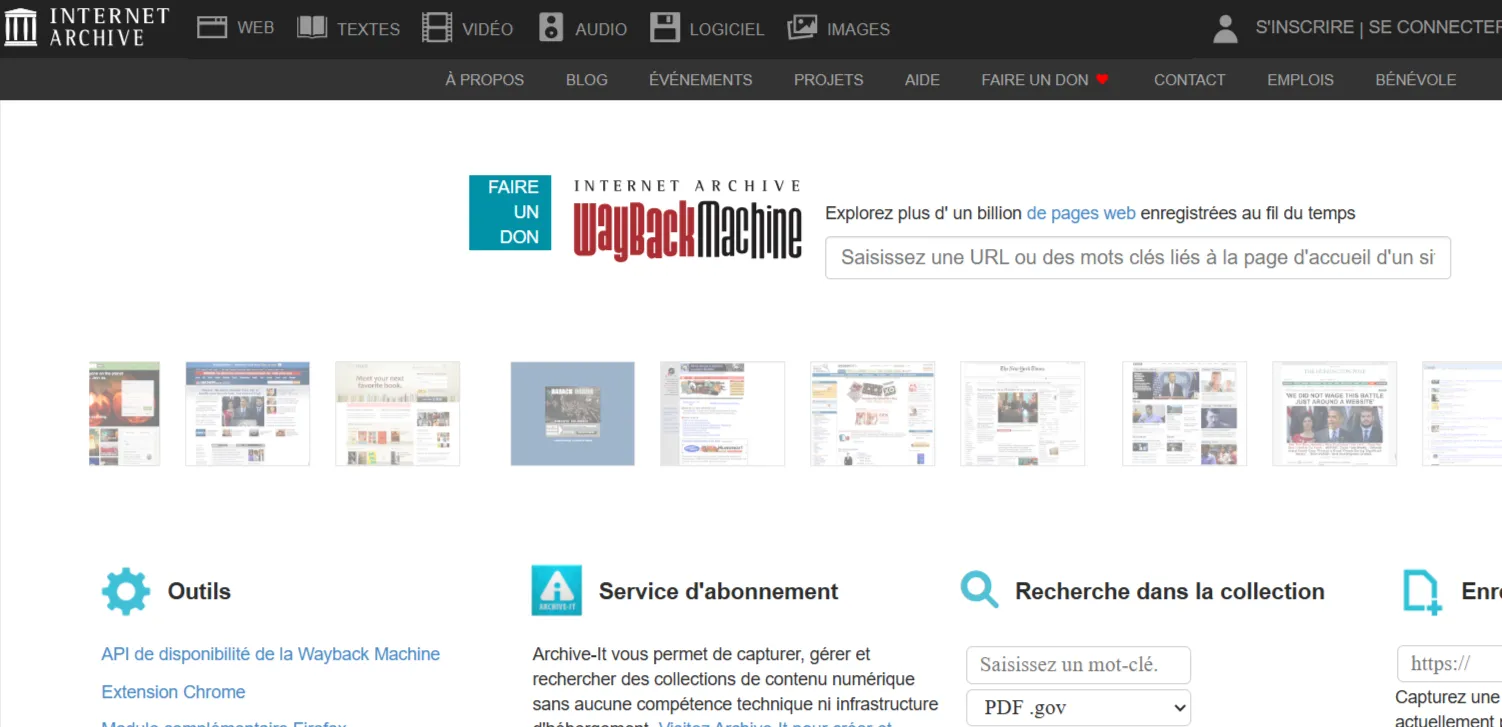Open the LOGICIEL software icon

tap(665, 27)
